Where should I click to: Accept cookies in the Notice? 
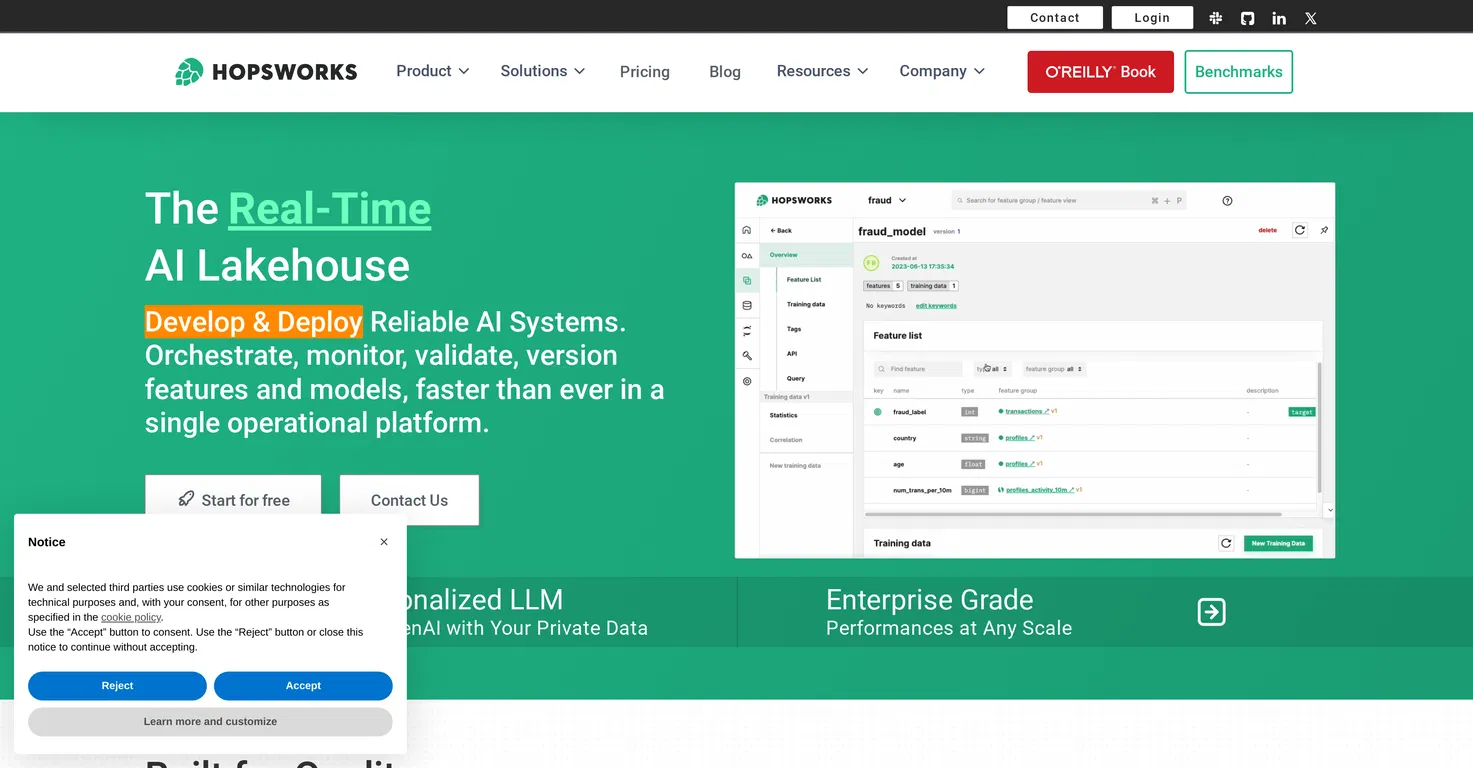point(303,686)
